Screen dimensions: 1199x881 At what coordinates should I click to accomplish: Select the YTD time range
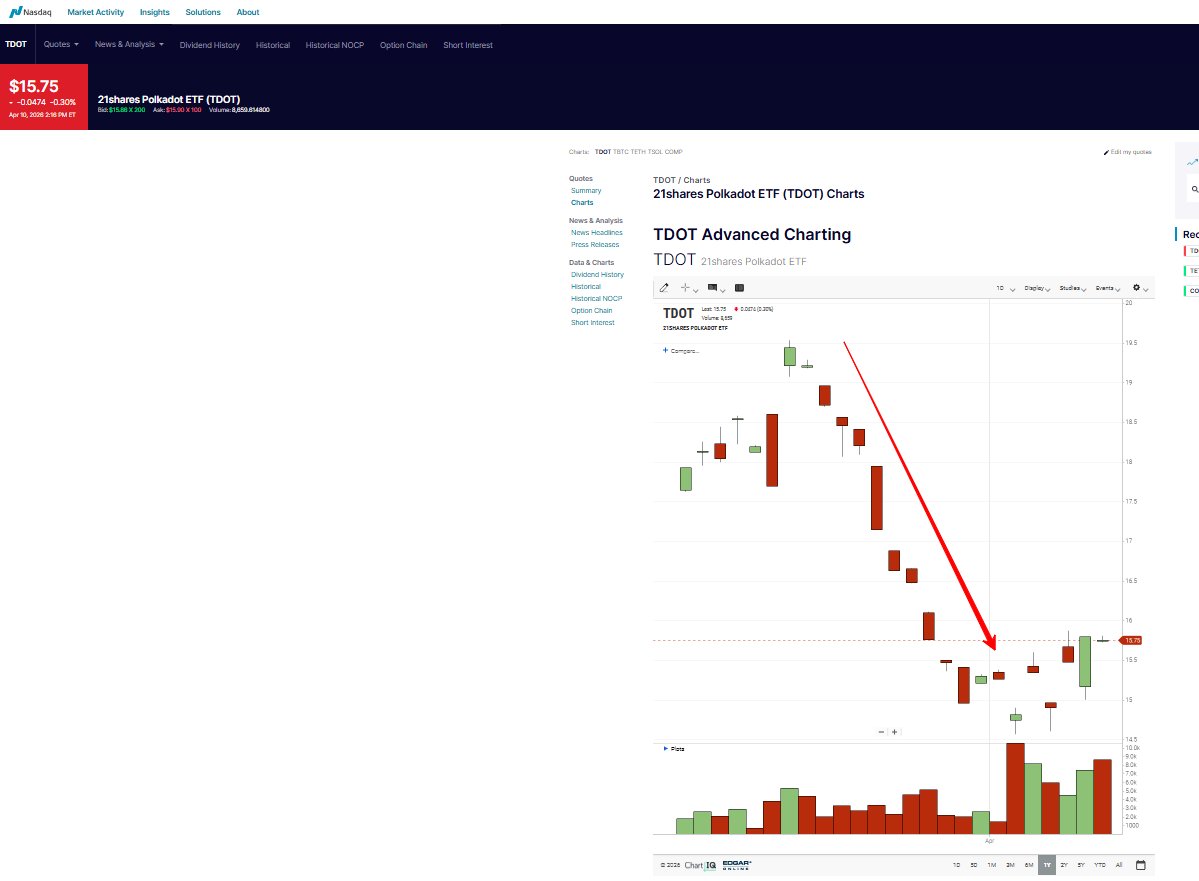[1100, 865]
